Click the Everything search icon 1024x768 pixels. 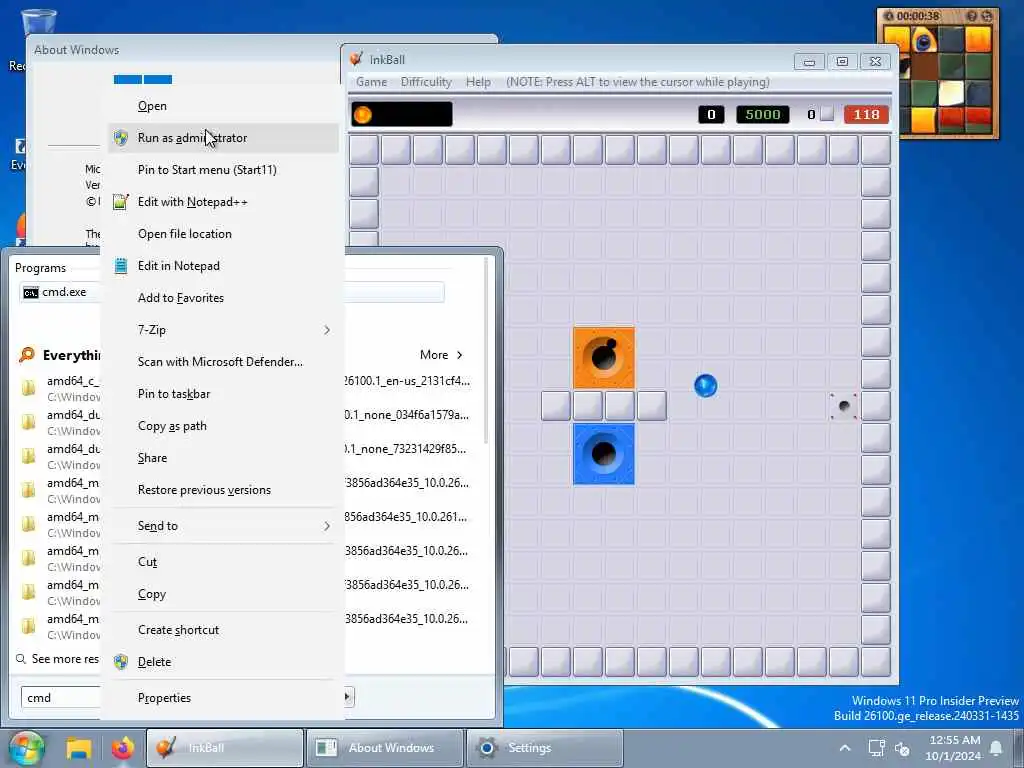(x=27, y=355)
